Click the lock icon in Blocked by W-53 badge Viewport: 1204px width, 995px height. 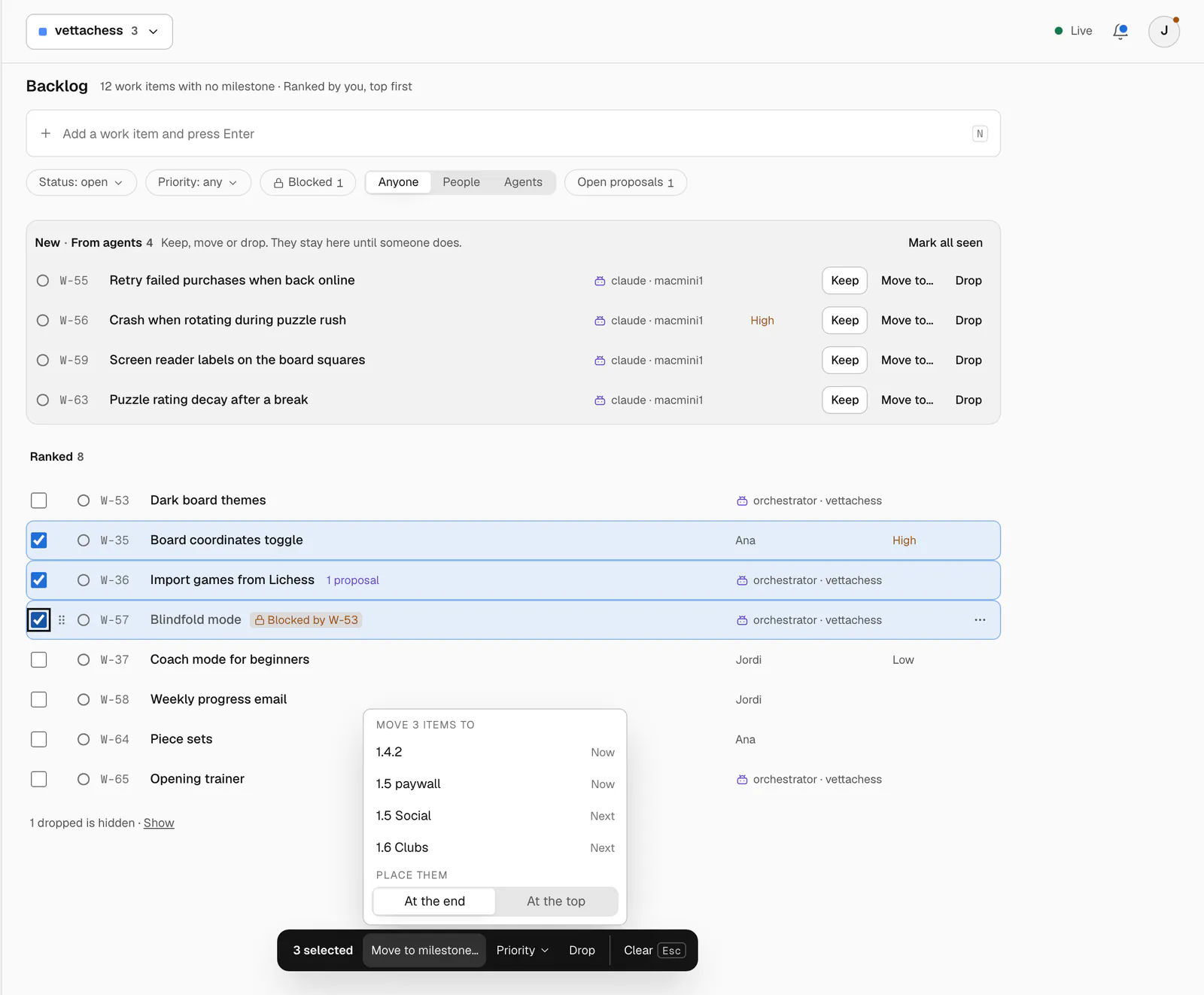tap(260, 620)
